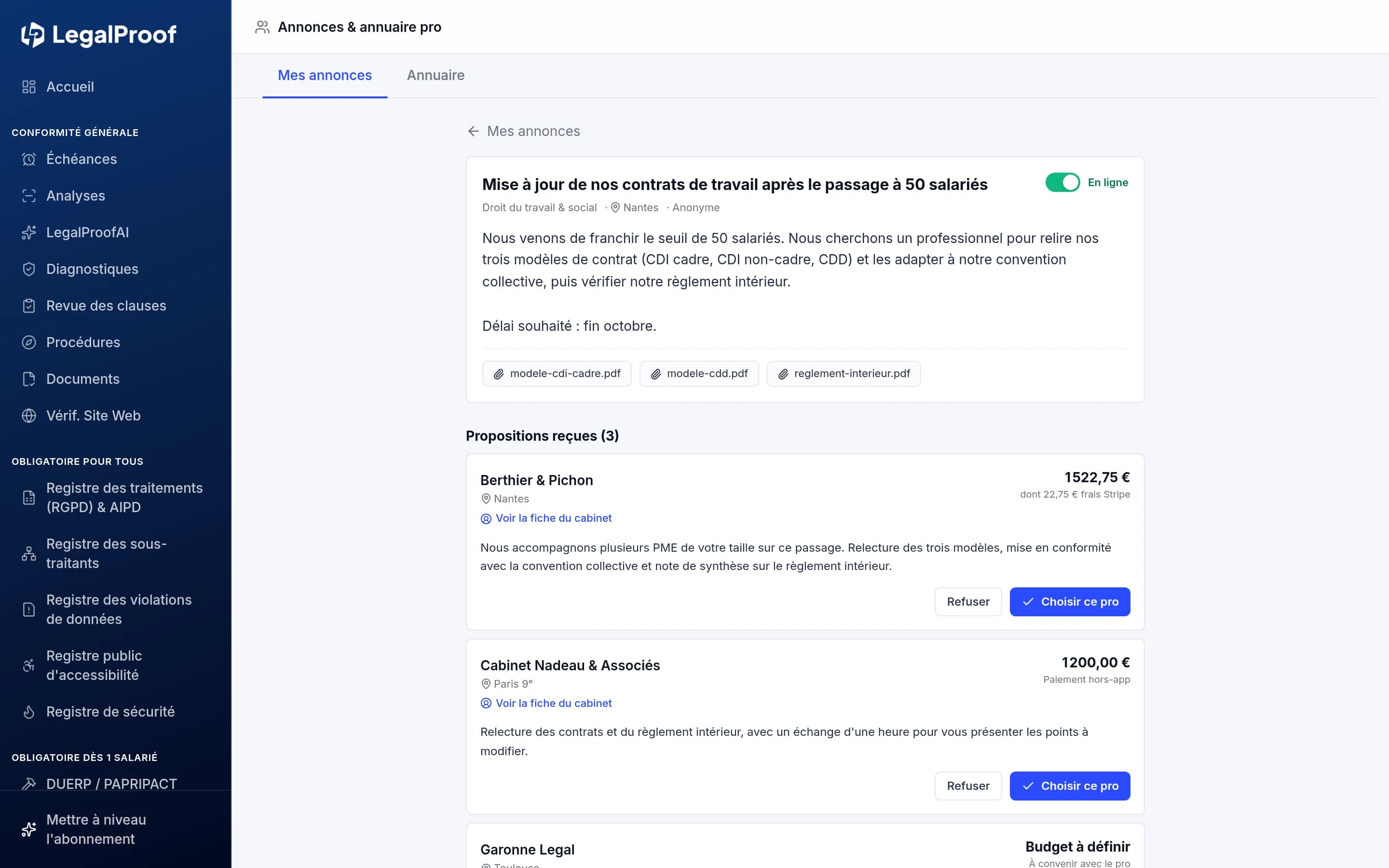Screen dimensions: 1389x868
Task: Open Registre des traitements icon
Action: click(29, 498)
